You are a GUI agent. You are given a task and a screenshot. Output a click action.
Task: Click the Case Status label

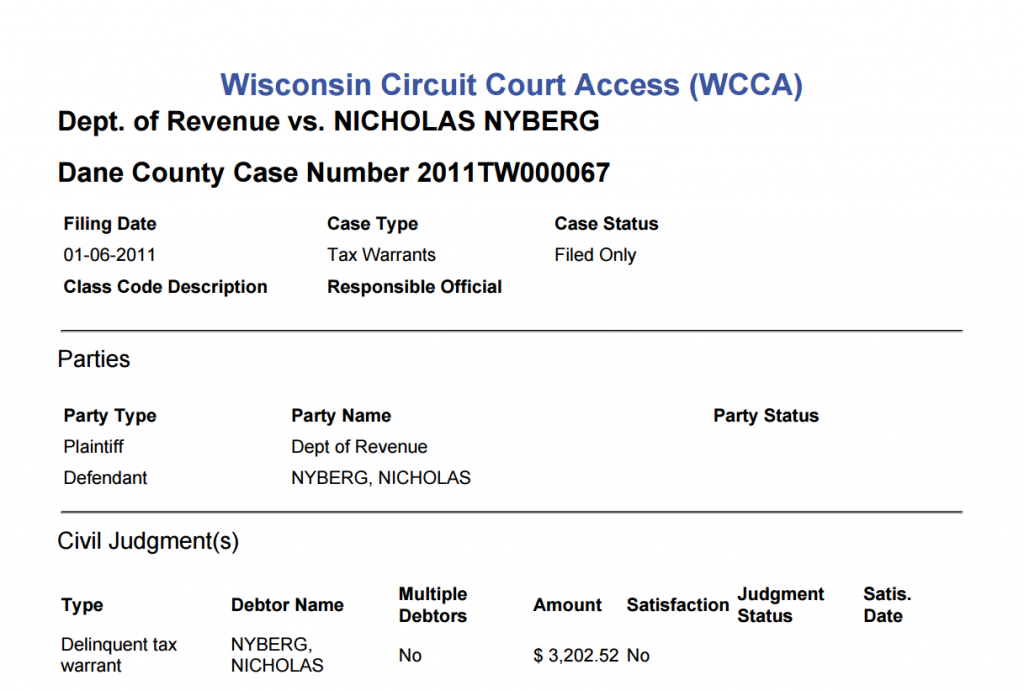[606, 224]
